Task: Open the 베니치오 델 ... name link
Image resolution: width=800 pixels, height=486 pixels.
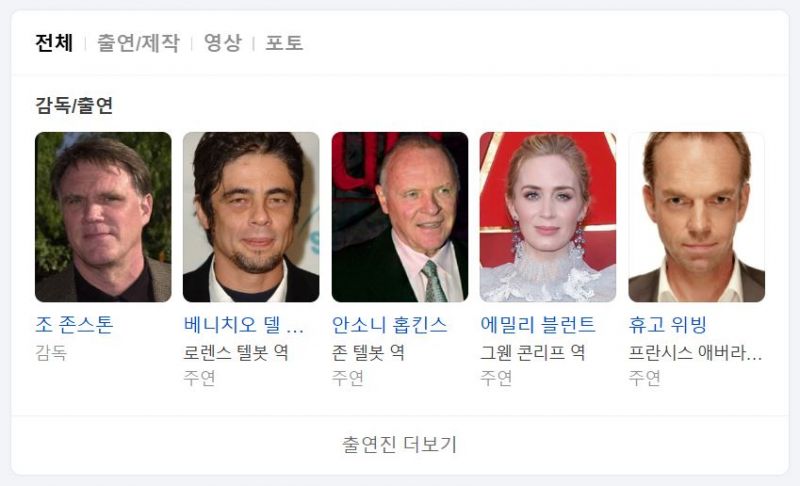Action: coord(243,325)
